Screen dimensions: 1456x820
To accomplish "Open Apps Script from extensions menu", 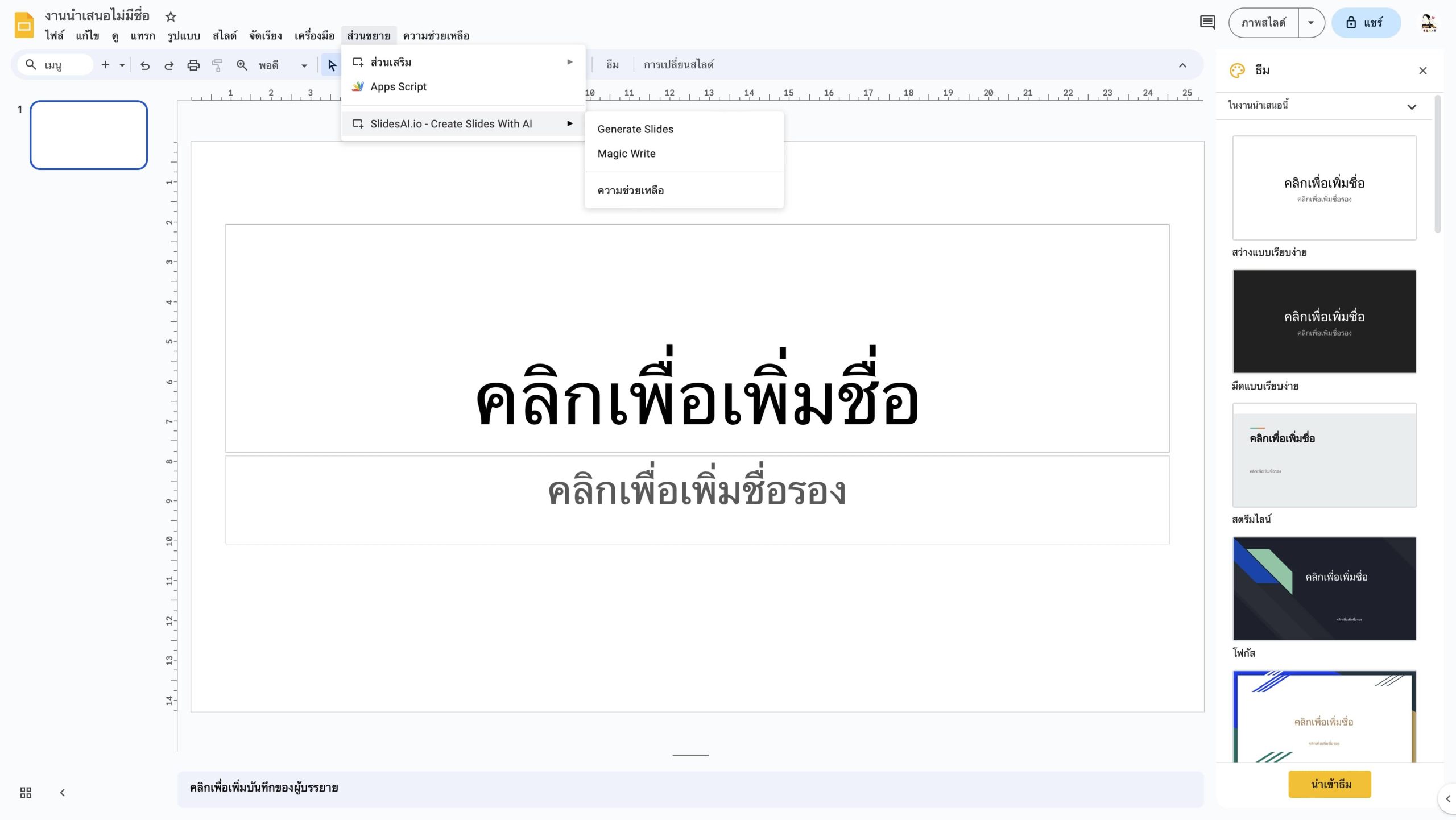I will (x=398, y=86).
